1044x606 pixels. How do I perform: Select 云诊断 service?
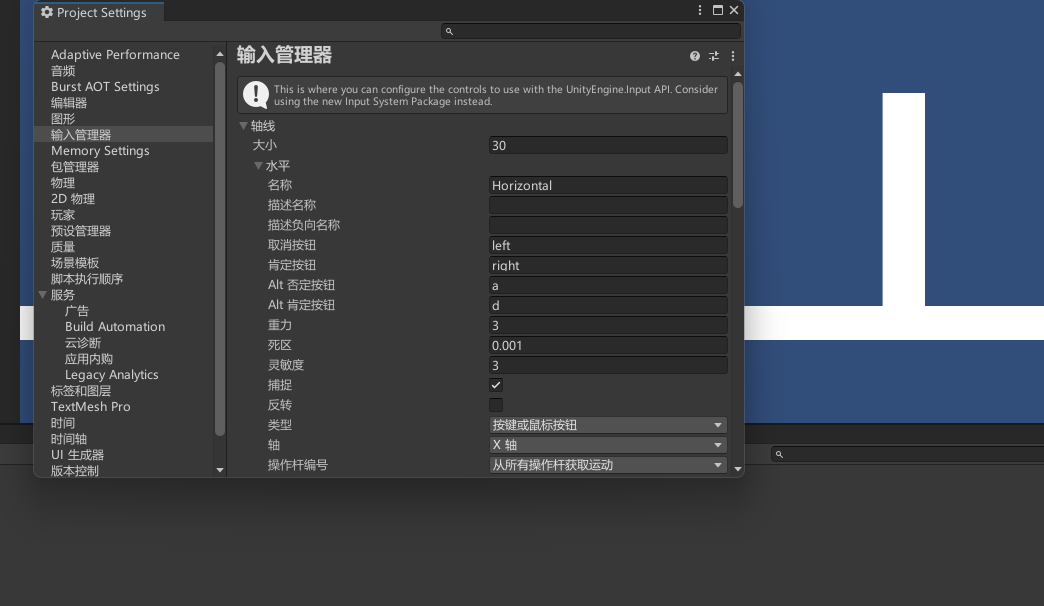point(83,342)
